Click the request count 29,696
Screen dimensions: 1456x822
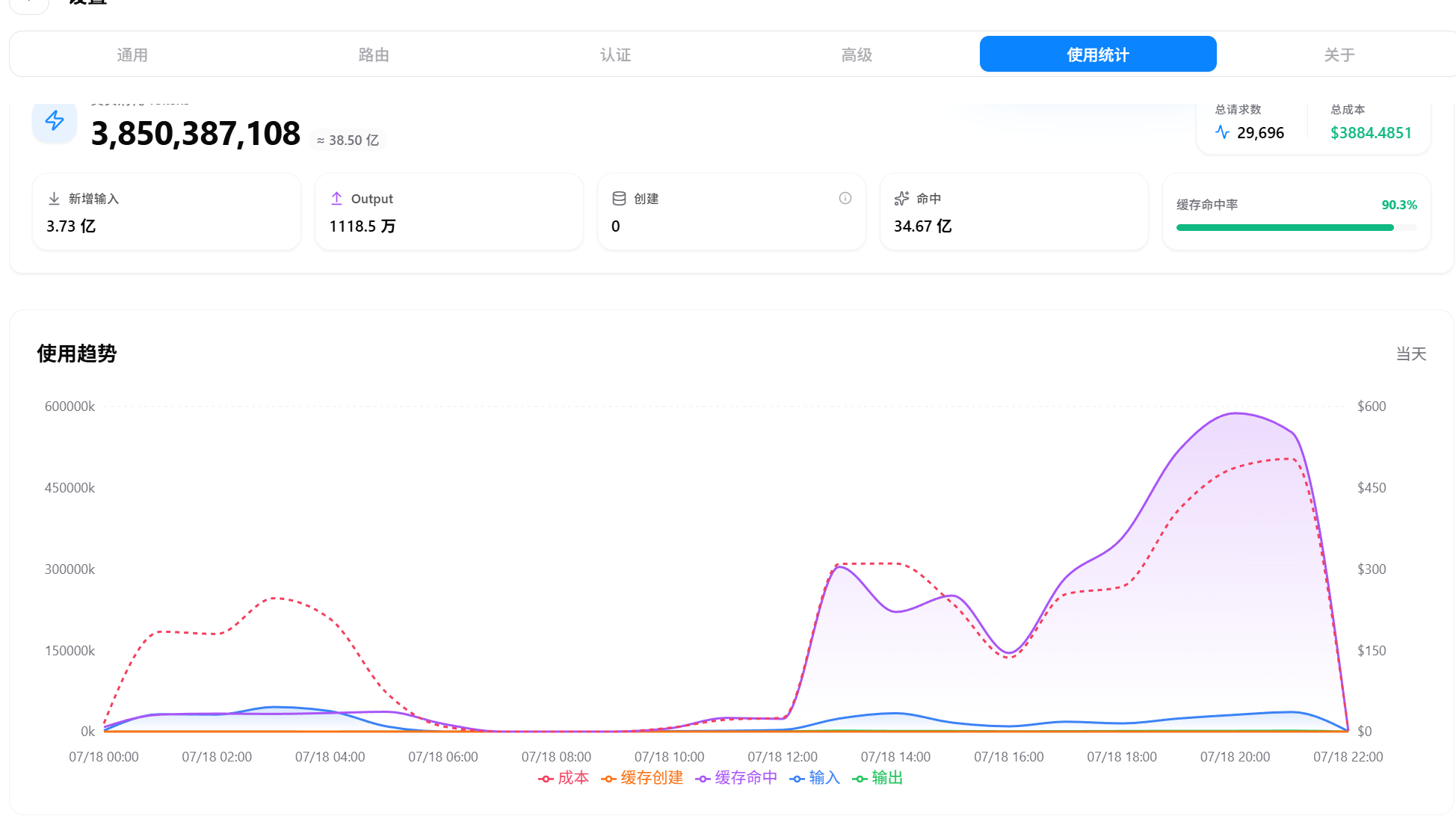point(1260,133)
